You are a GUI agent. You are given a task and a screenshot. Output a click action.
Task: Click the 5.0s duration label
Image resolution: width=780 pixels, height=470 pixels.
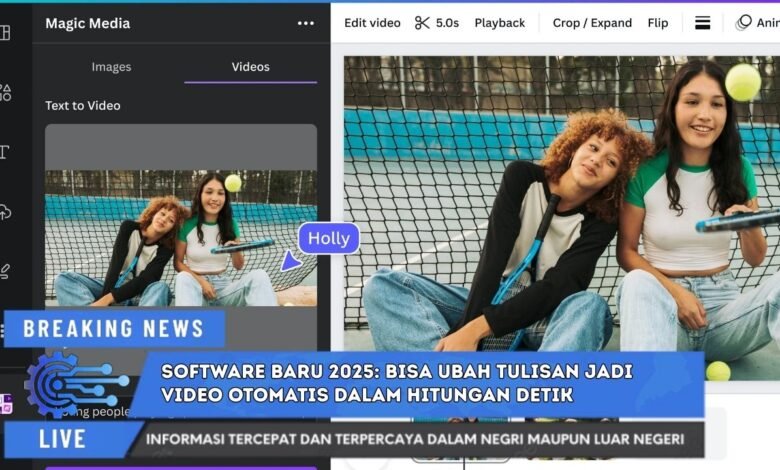[447, 23]
